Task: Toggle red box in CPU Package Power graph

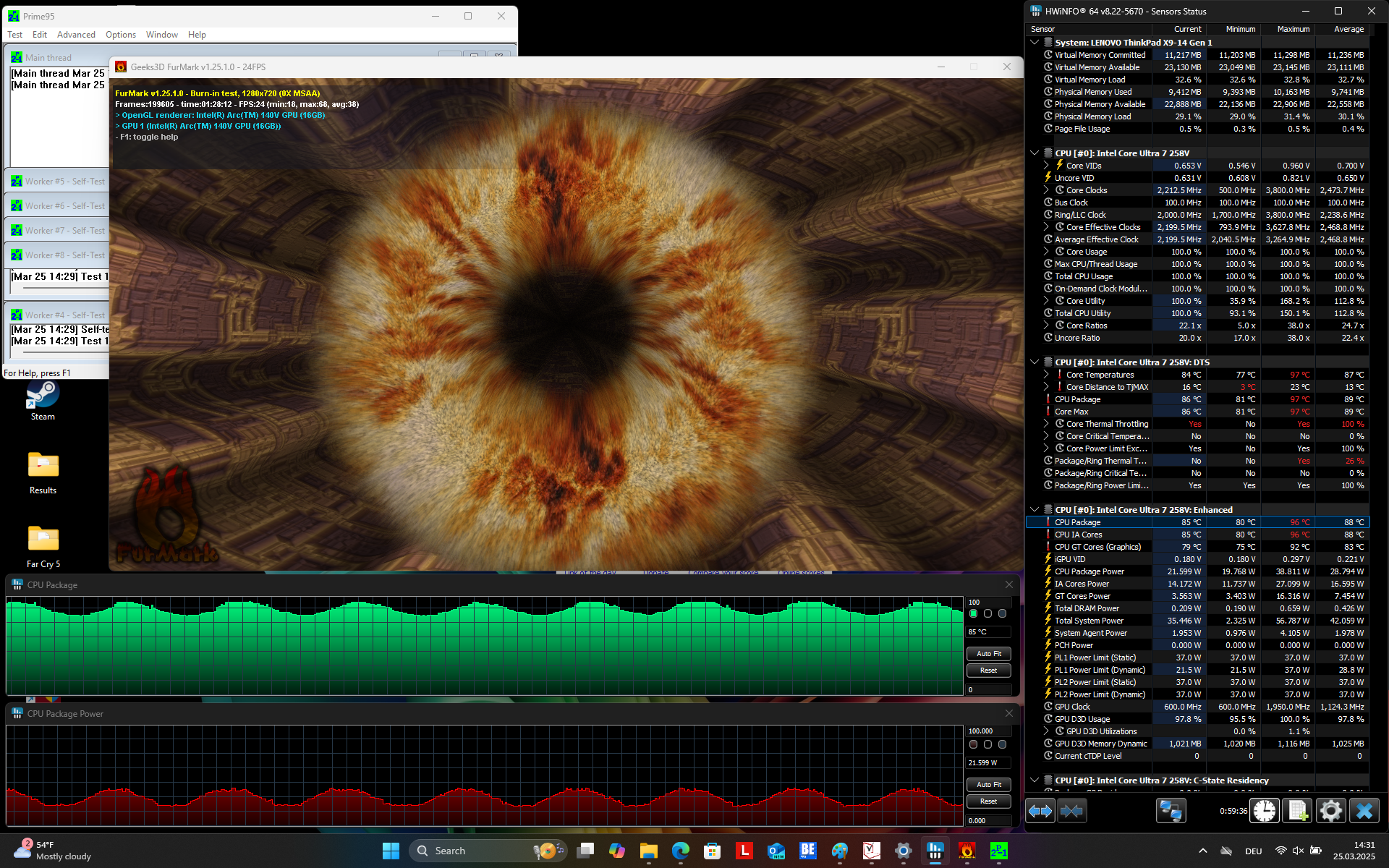Action: point(974,744)
